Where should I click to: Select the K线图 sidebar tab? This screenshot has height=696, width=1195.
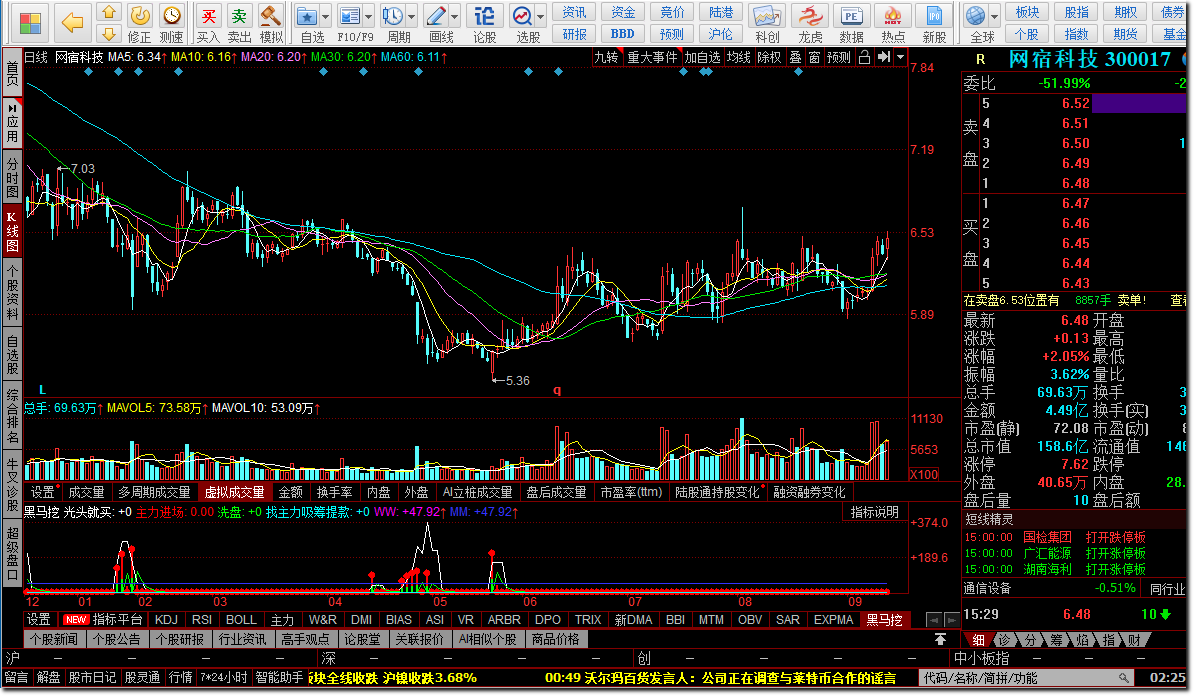12,232
